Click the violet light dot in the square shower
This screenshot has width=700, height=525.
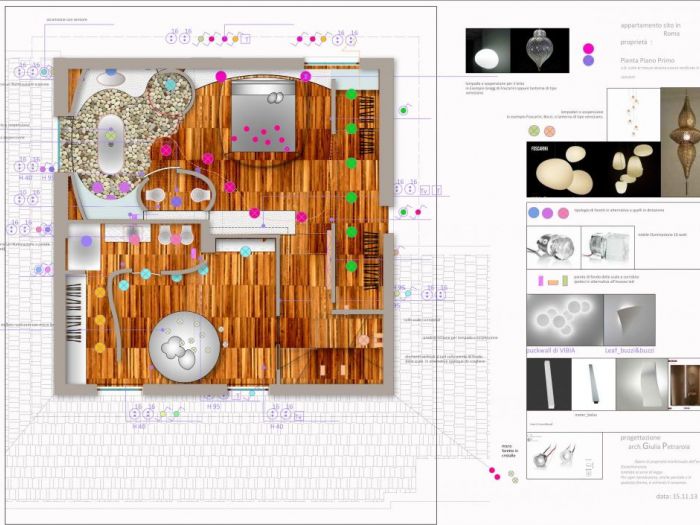pyautogui.click(x=86, y=242)
